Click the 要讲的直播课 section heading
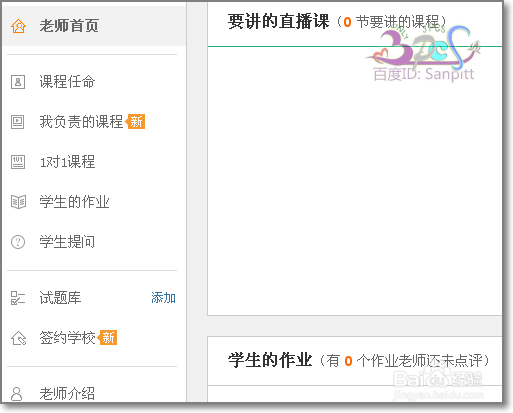This screenshot has height=413, width=513. (x=279, y=21)
